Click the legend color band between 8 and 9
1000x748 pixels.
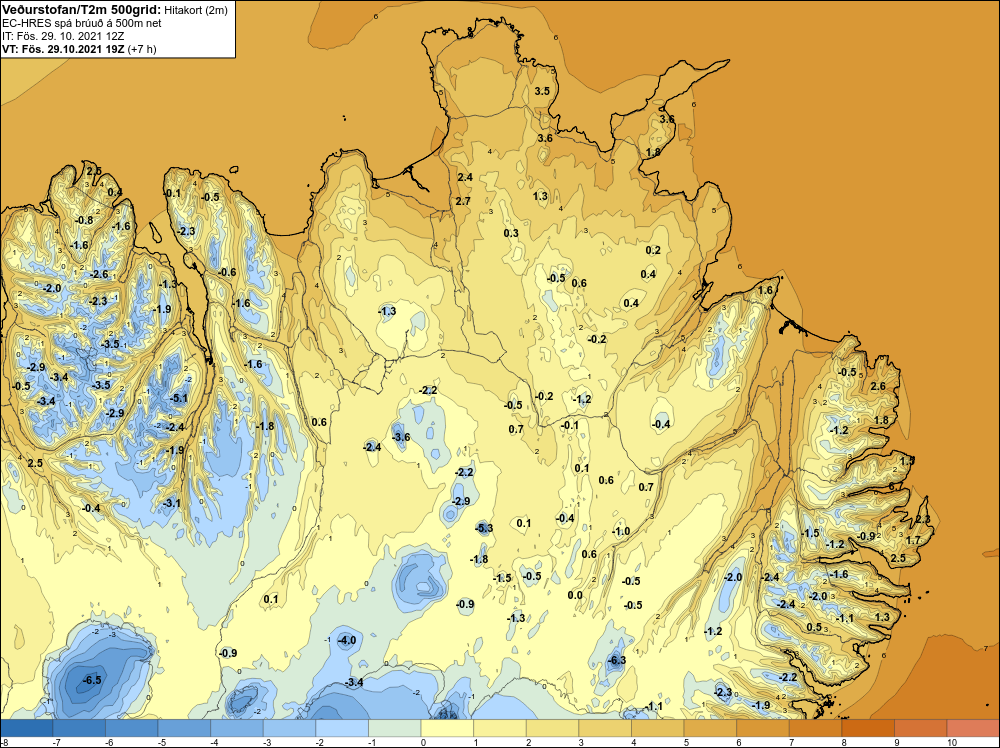click(869, 728)
